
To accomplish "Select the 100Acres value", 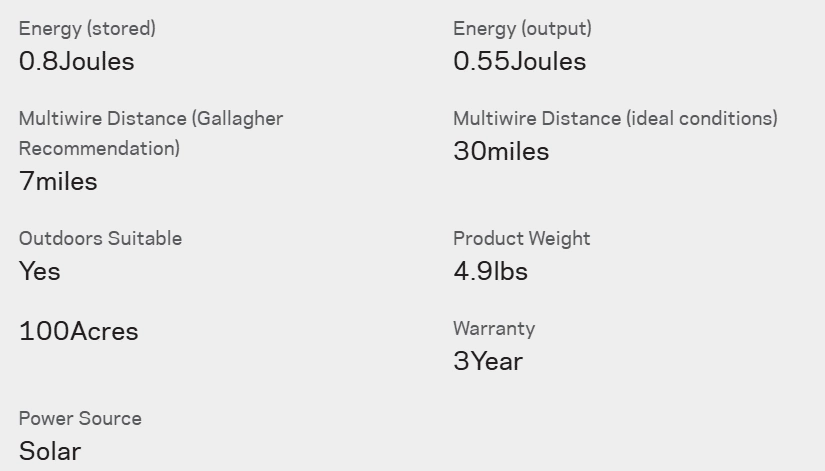I will [79, 332].
